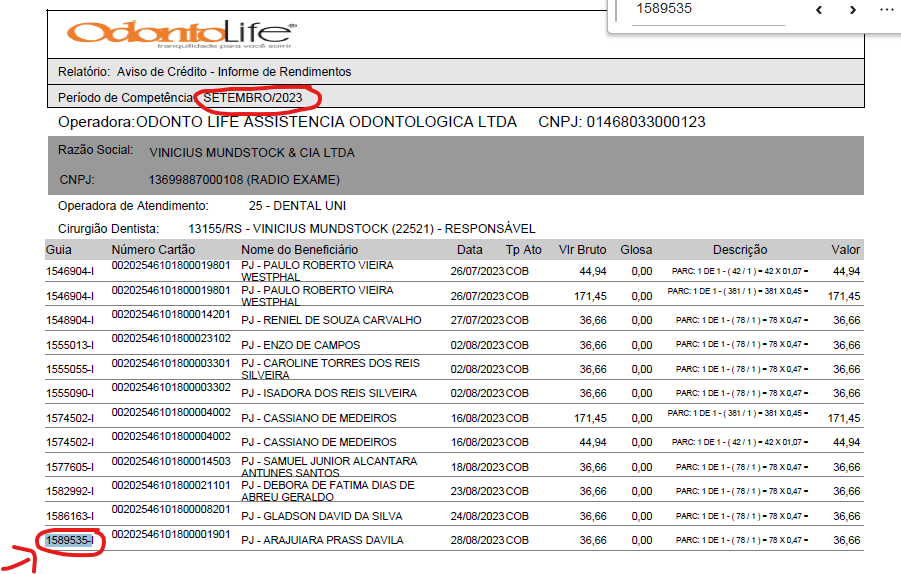Click the Valor 36,66 in Gladson David row
901x574 pixels.
pyautogui.click(x=847, y=517)
